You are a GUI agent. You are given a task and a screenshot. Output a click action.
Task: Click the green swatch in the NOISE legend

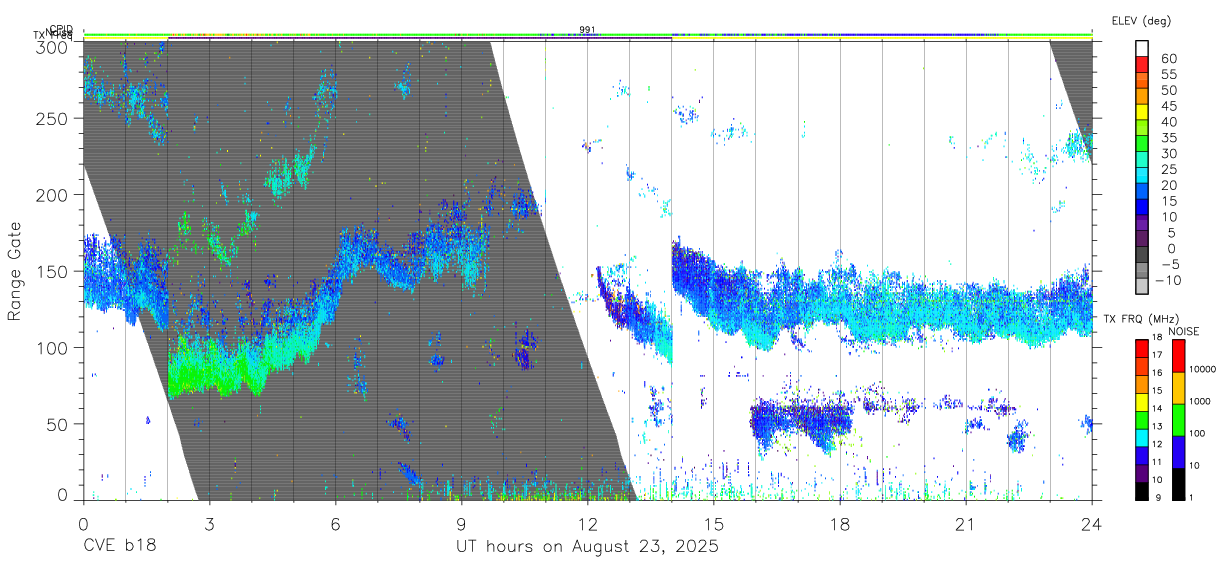1179,420
